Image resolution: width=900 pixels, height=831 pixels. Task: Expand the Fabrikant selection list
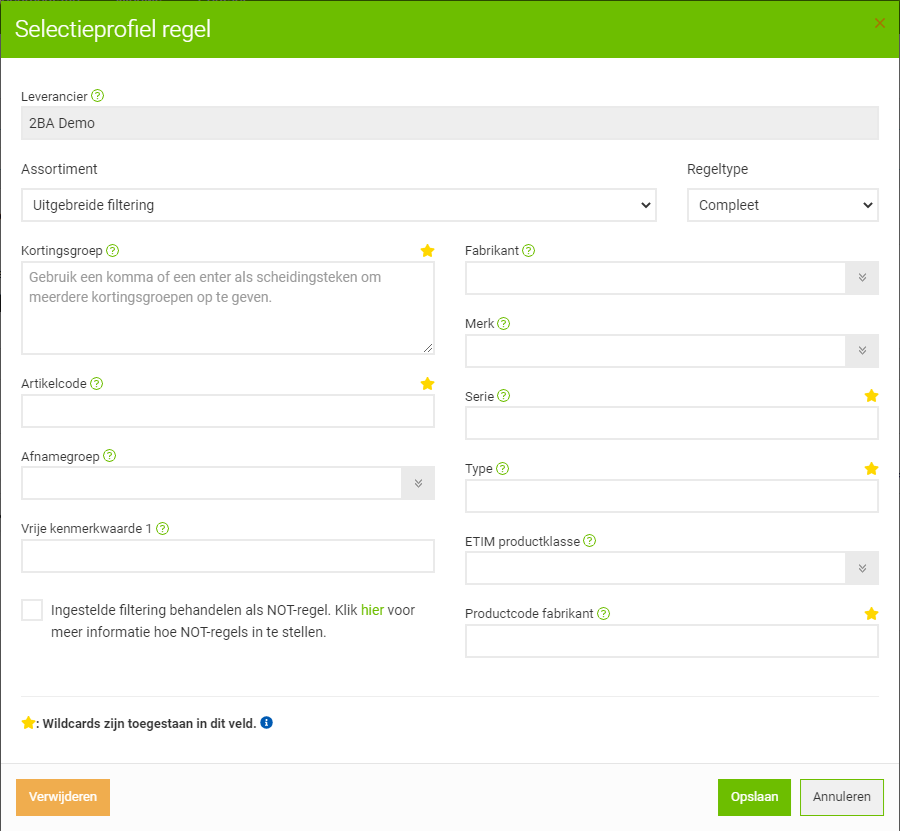pyautogui.click(x=861, y=278)
